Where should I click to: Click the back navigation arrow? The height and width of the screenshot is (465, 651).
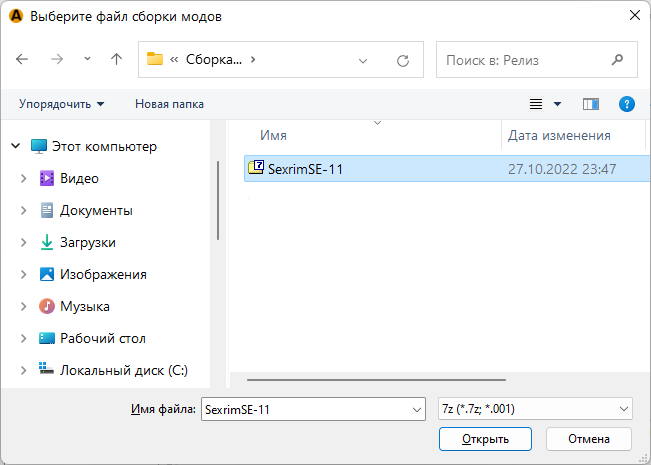pos(22,59)
